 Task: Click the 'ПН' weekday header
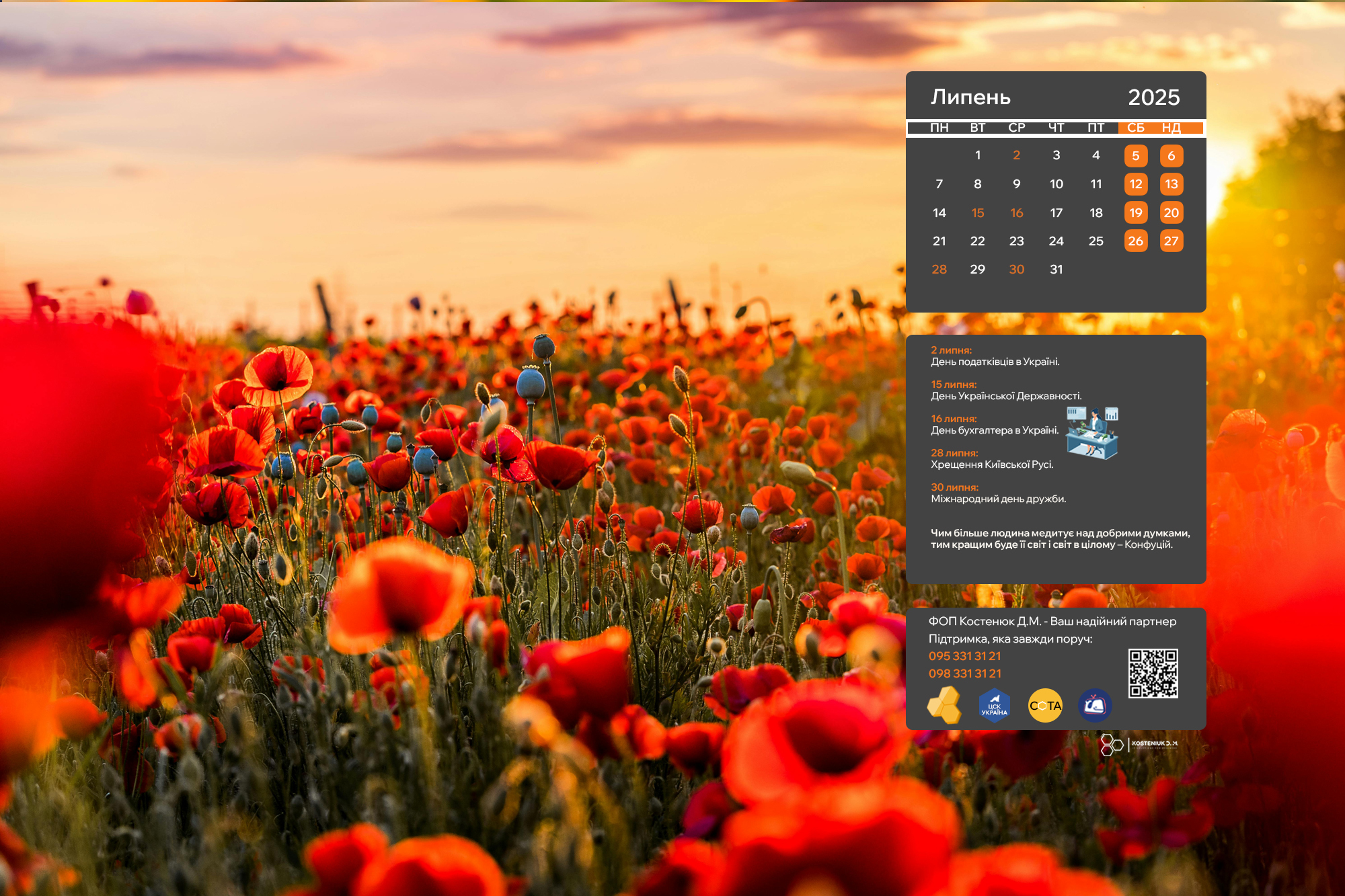[x=939, y=128]
